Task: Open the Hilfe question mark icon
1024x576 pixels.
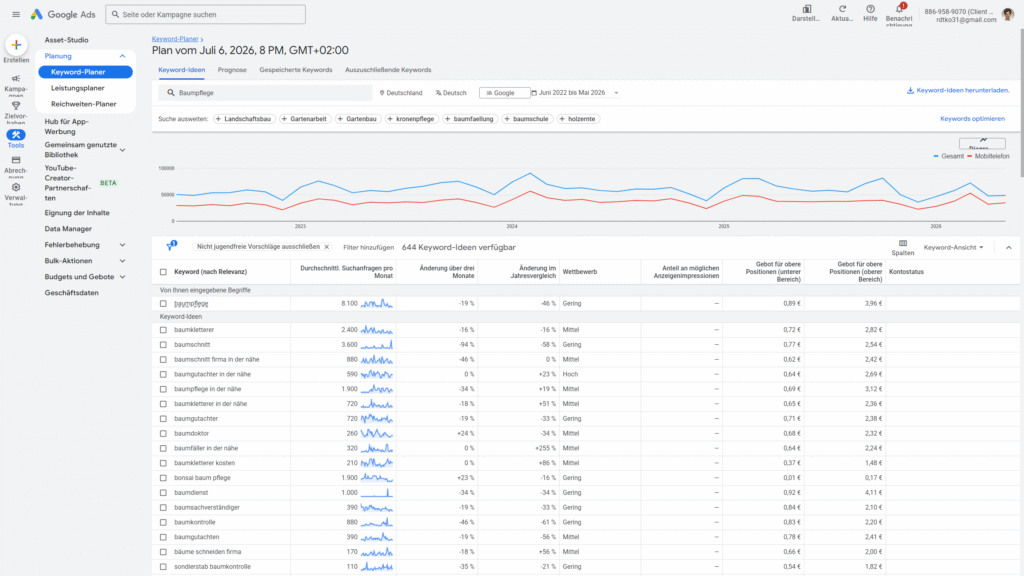Action: coord(871,9)
